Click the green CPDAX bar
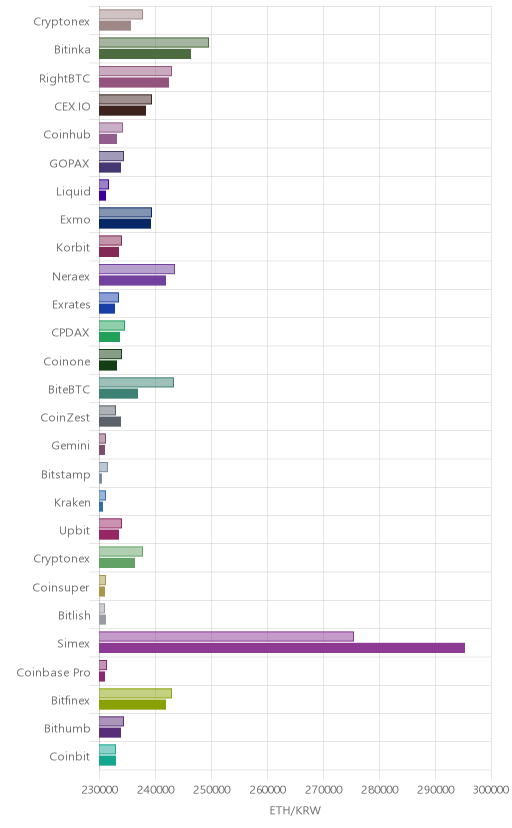 pos(109,337)
